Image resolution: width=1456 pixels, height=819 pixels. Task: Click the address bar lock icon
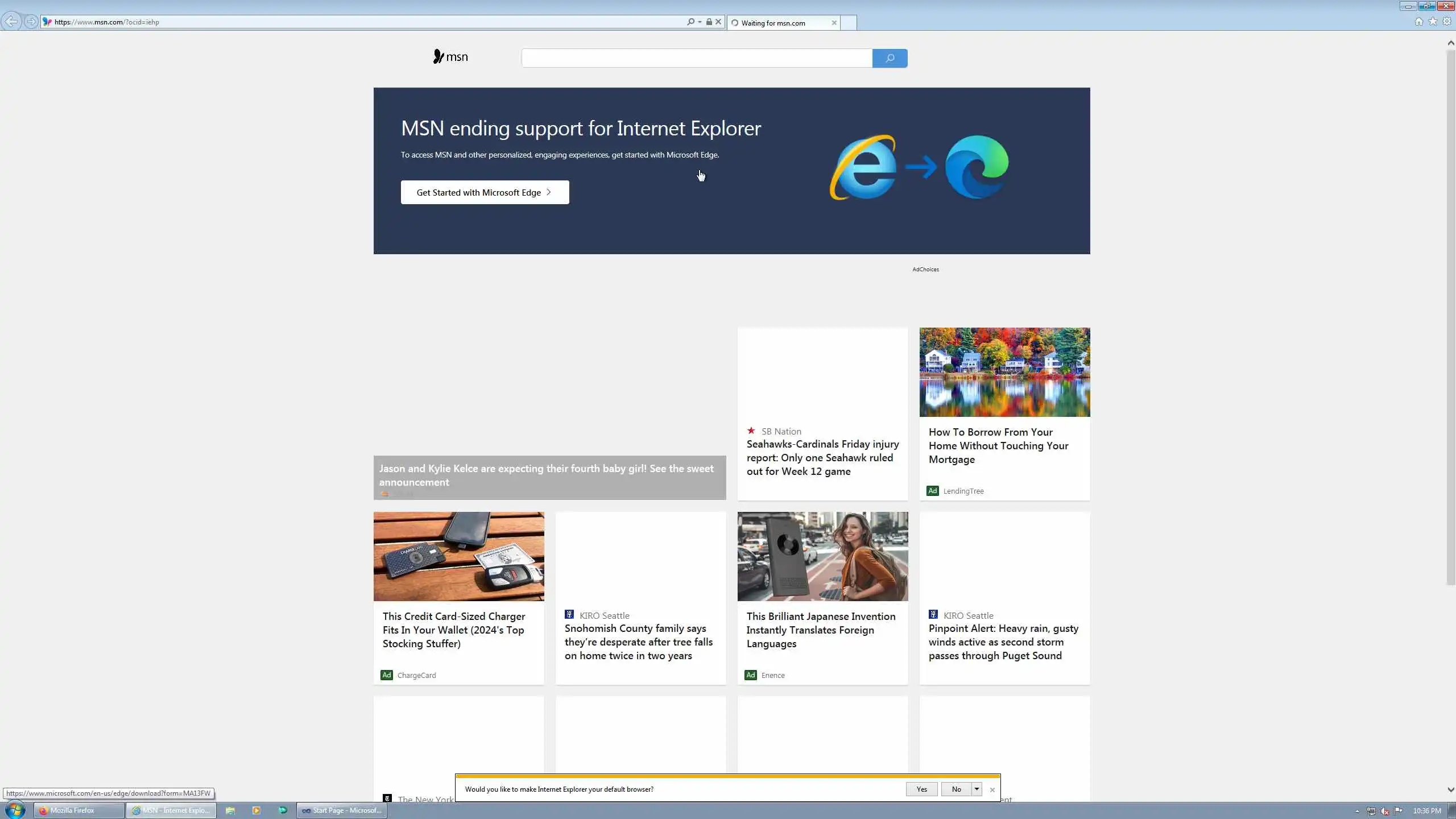tap(709, 22)
